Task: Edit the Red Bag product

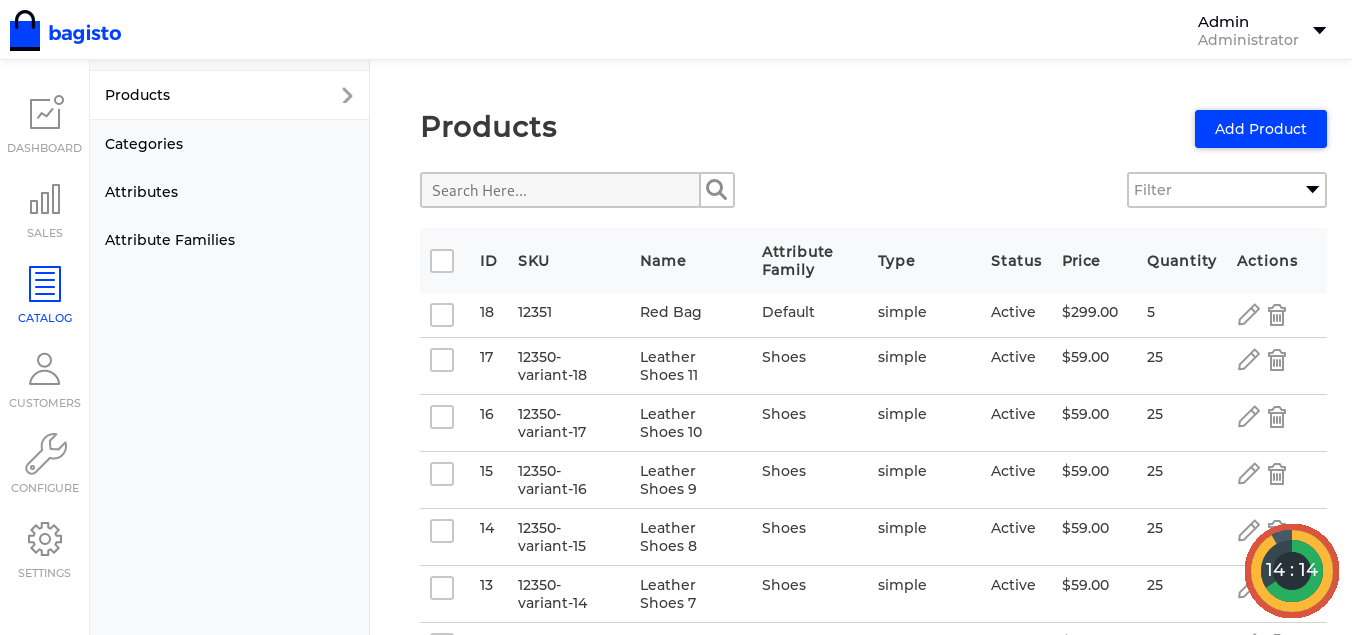Action: pos(1248,315)
